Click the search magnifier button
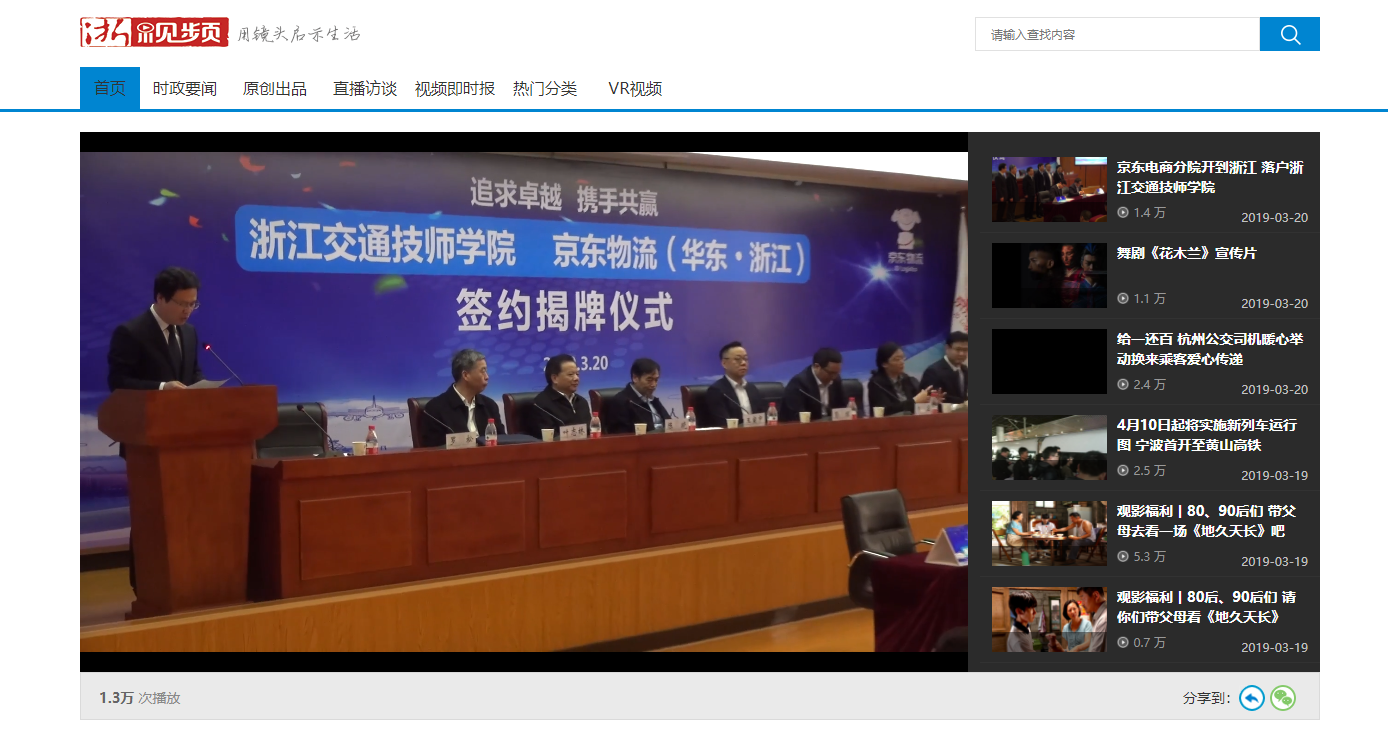1388x741 pixels. pos(1289,34)
